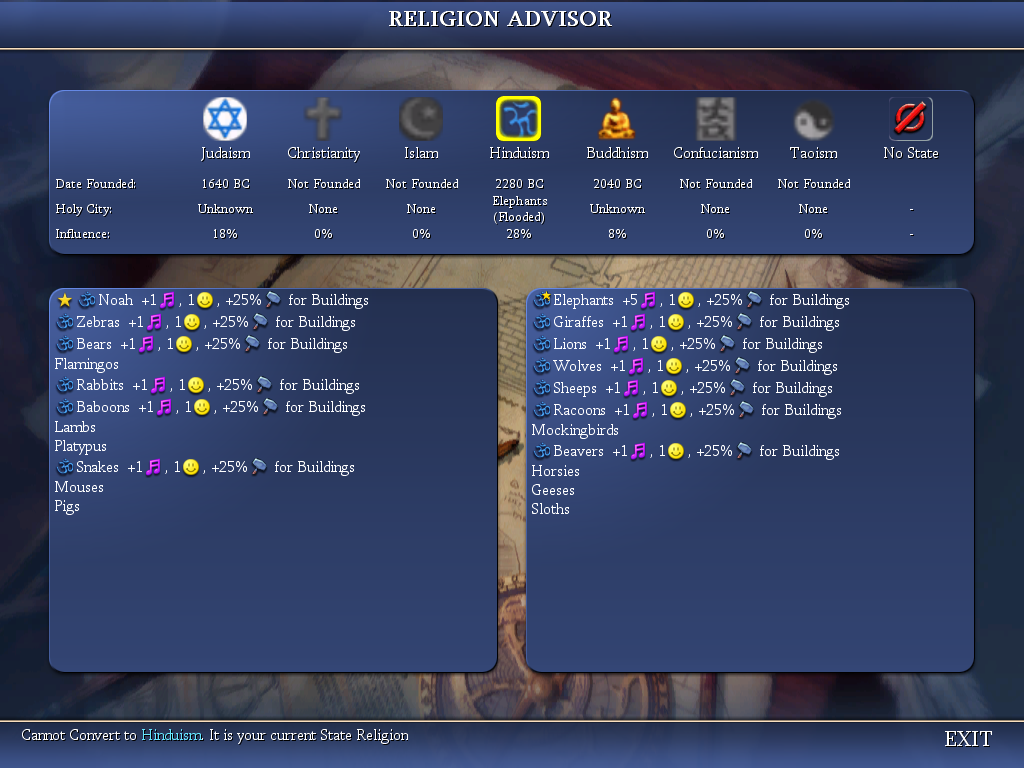
Task: Click the EXIT button
Action: pos(967,739)
